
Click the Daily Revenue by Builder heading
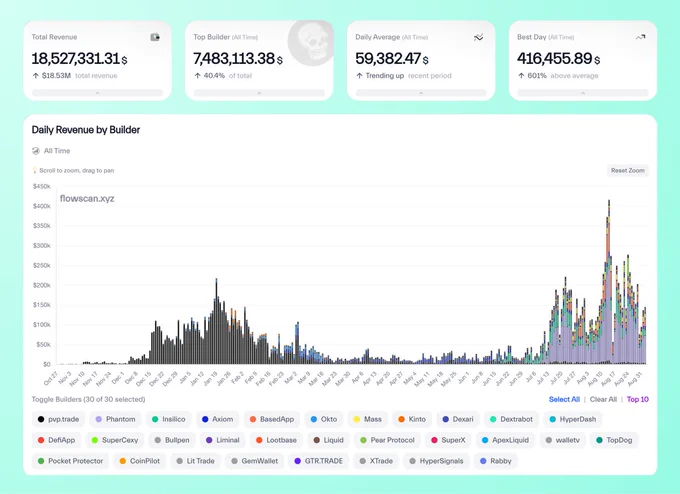[x=86, y=130]
